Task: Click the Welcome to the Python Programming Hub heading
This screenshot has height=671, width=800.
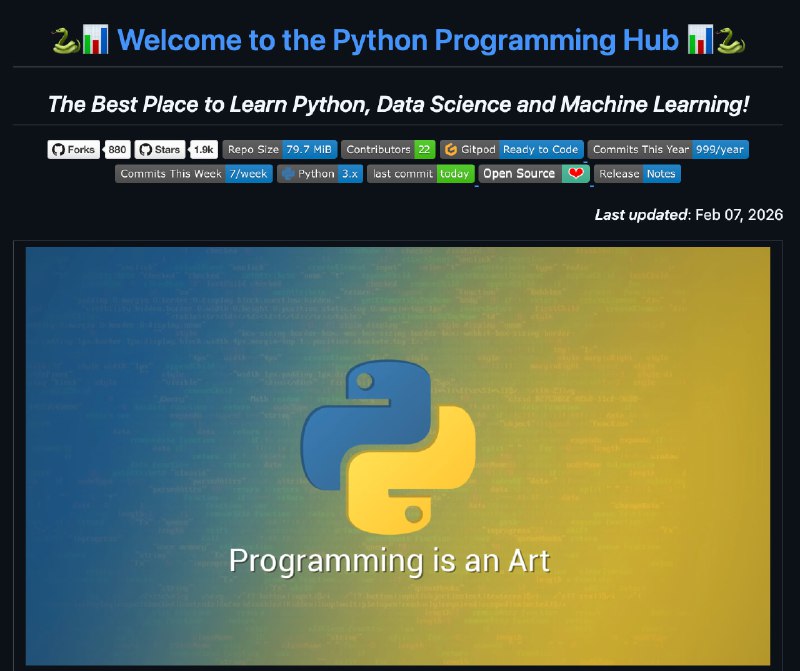Action: pos(400,41)
